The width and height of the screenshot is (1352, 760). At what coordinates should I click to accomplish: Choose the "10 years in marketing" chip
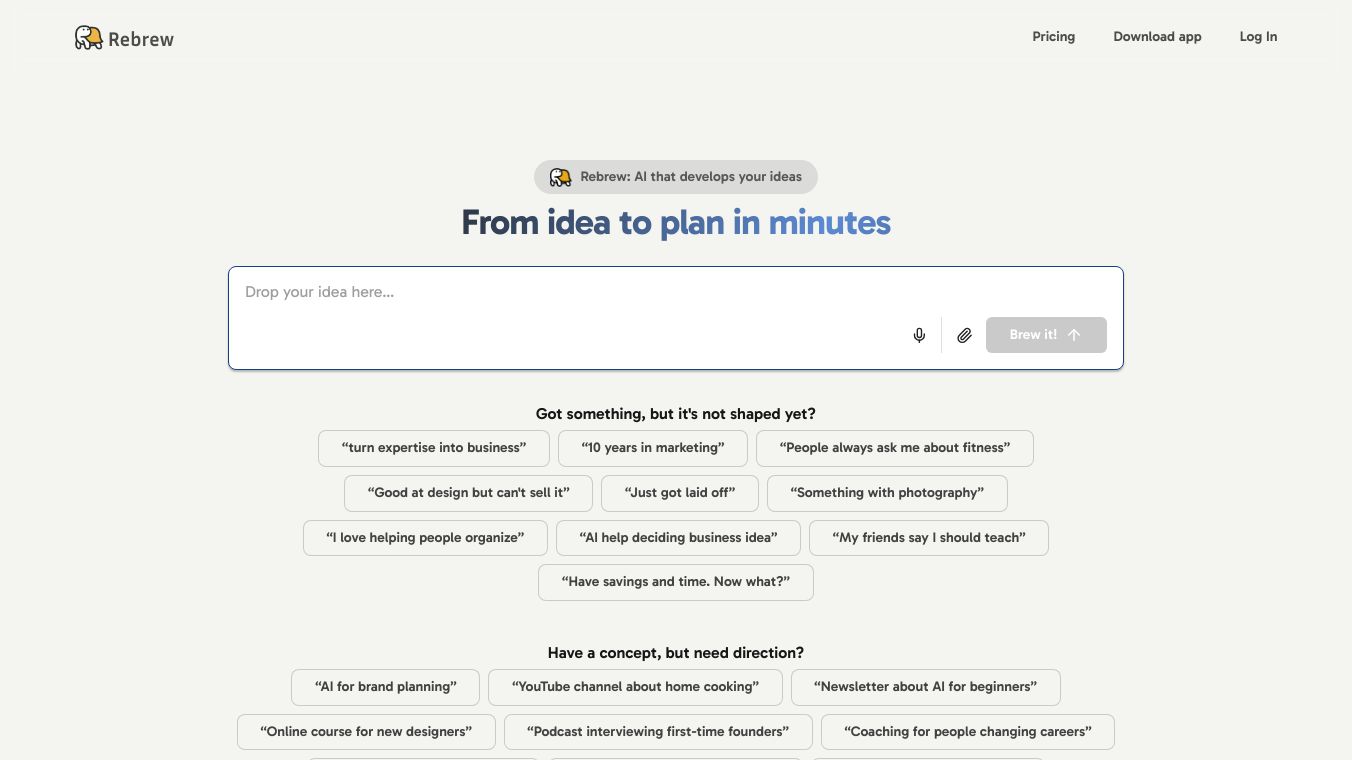[652, 448]
